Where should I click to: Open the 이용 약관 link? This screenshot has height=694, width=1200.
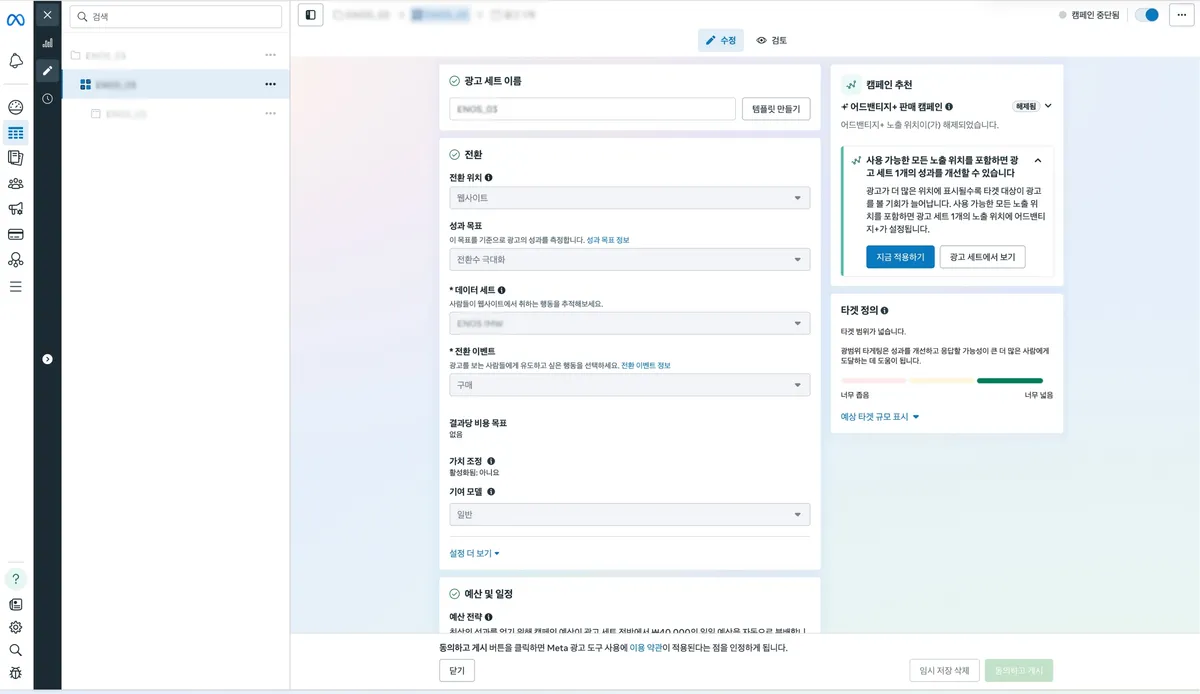[645, 648]
